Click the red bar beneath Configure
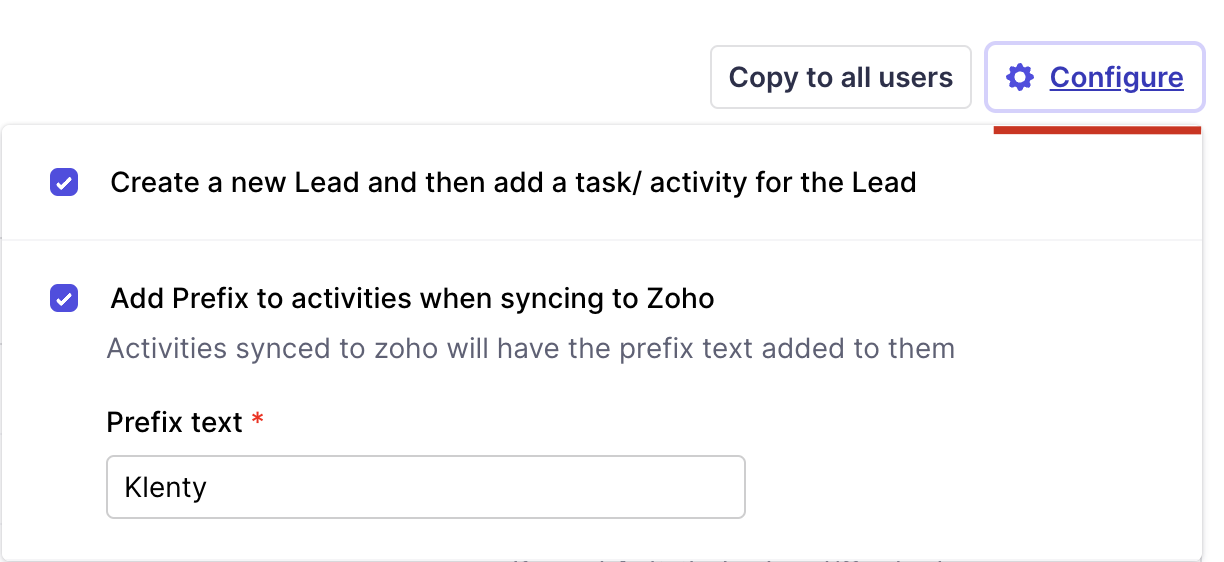The height and width of the screenshot is (562, 1224). click(1096, 130)
